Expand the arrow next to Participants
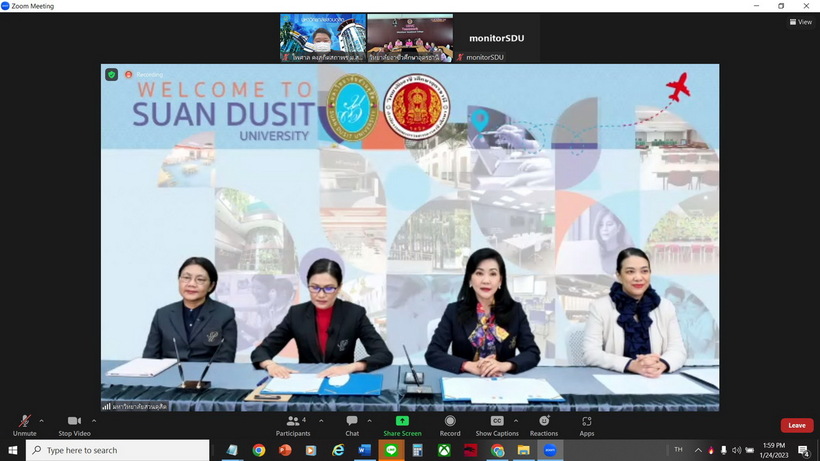 pyautogui.click(x=321, y=421)
